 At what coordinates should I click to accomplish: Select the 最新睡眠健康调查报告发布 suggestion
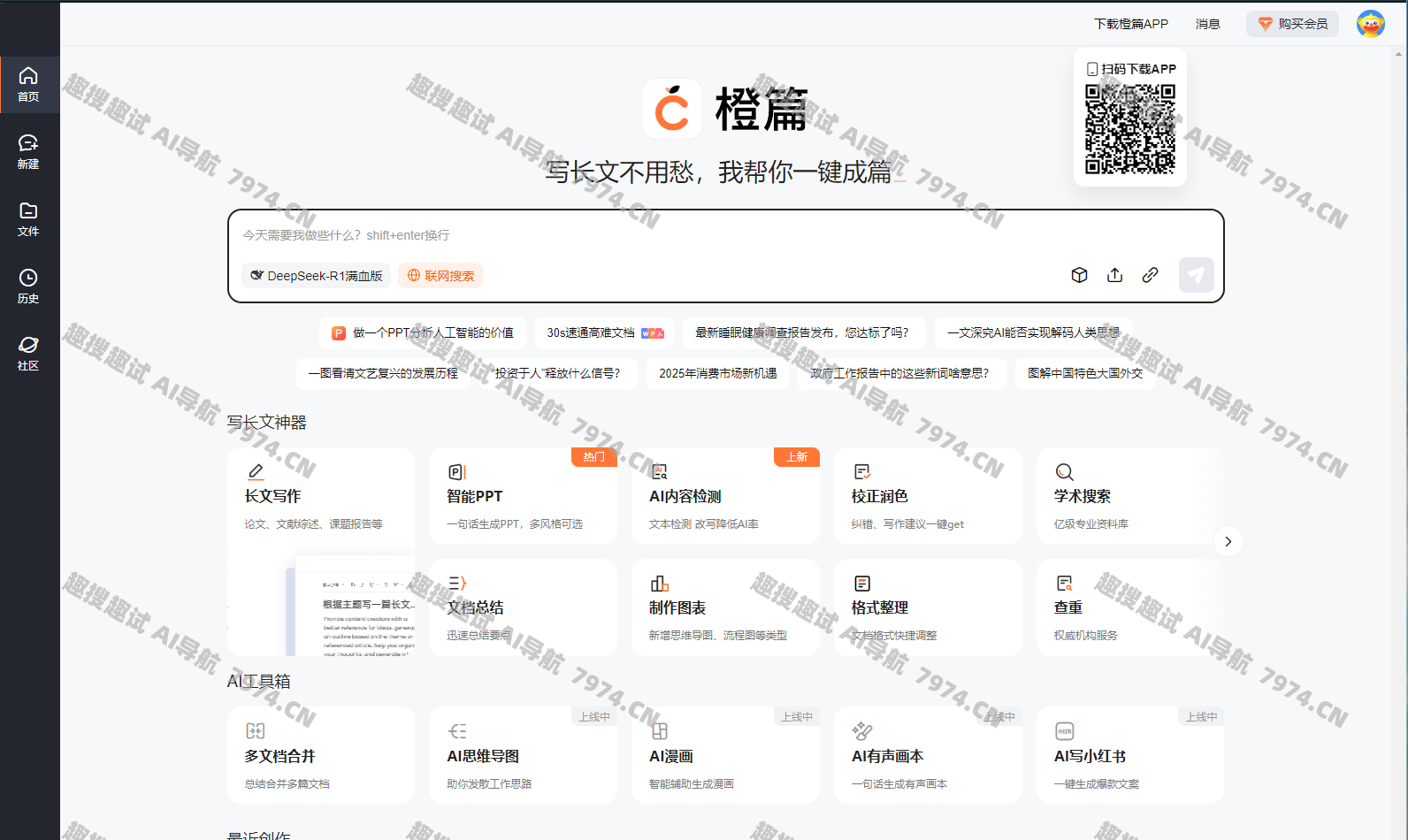(803, 332)
